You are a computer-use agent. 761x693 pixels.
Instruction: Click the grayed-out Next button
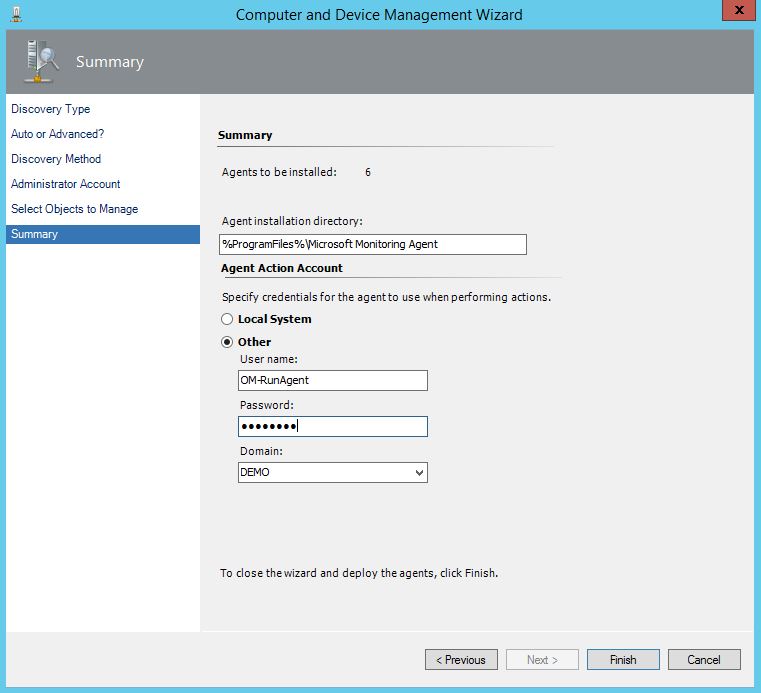tap(542, 660)
